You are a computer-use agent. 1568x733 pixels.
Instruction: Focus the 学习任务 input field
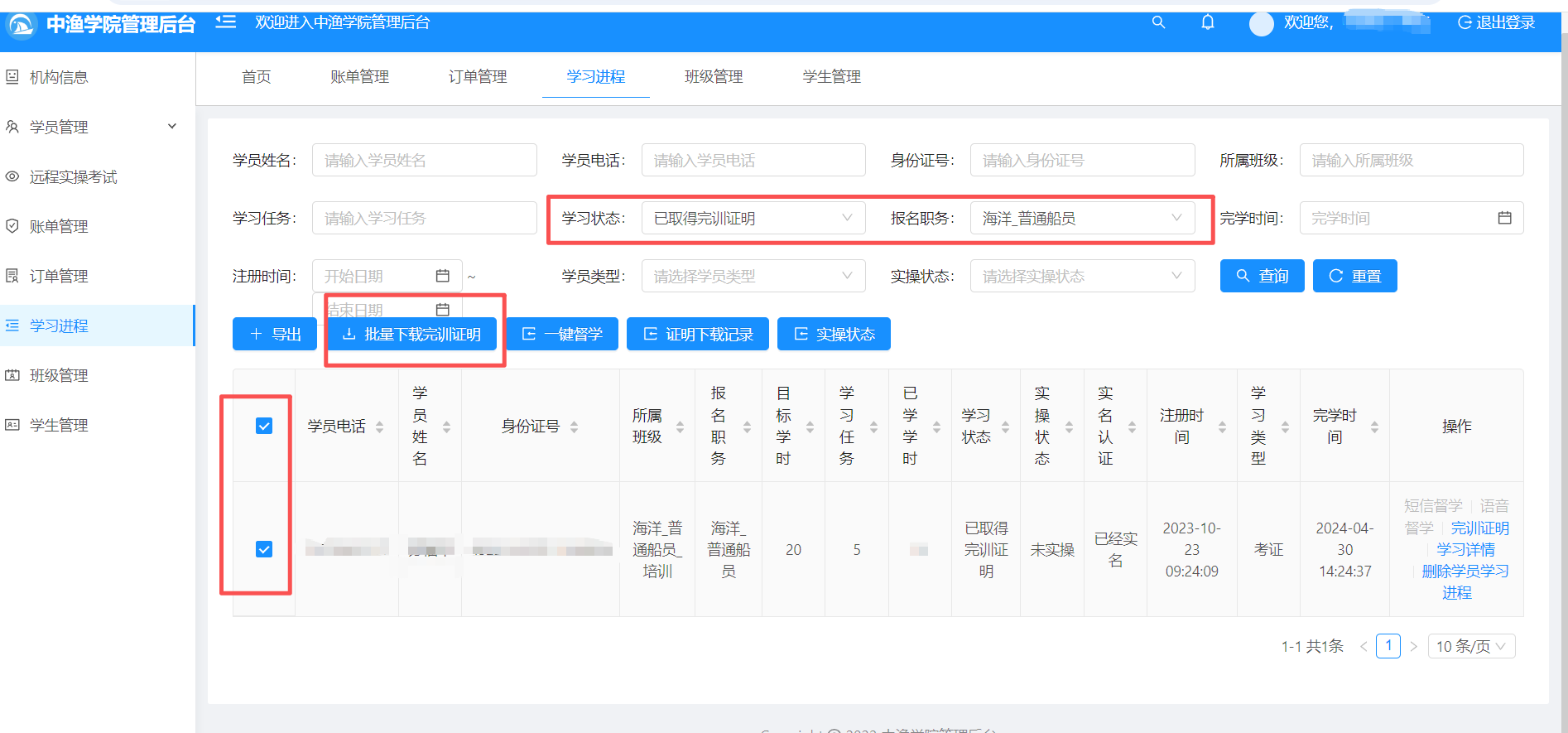pyautogui.click(x=425, y=218)
